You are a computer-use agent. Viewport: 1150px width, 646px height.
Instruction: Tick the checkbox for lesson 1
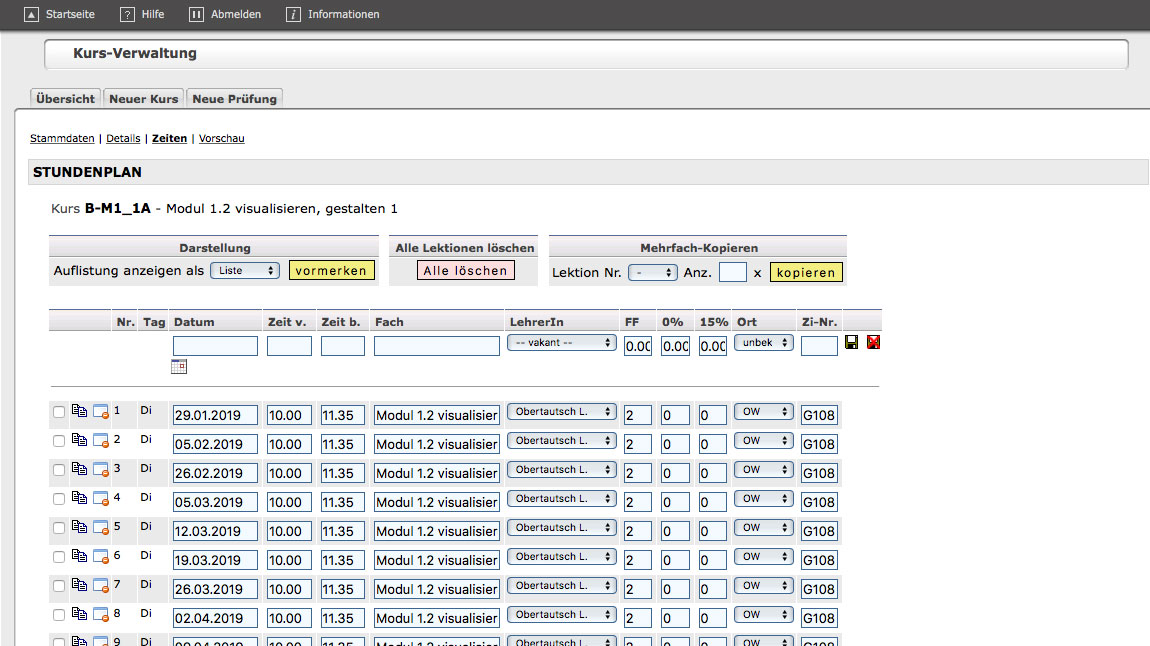tap(59, 412)
